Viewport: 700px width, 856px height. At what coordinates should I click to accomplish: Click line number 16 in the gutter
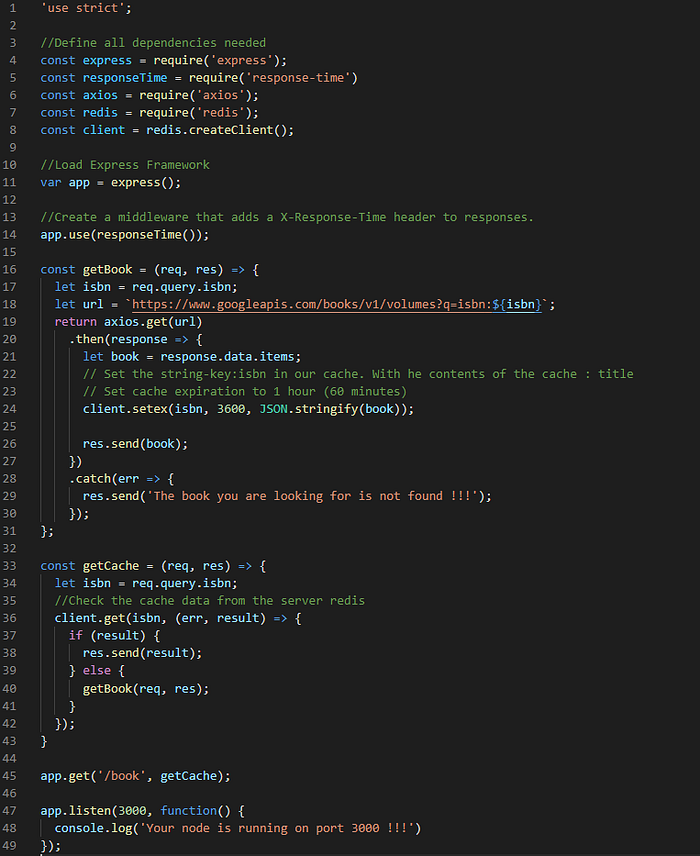point(9,270)
